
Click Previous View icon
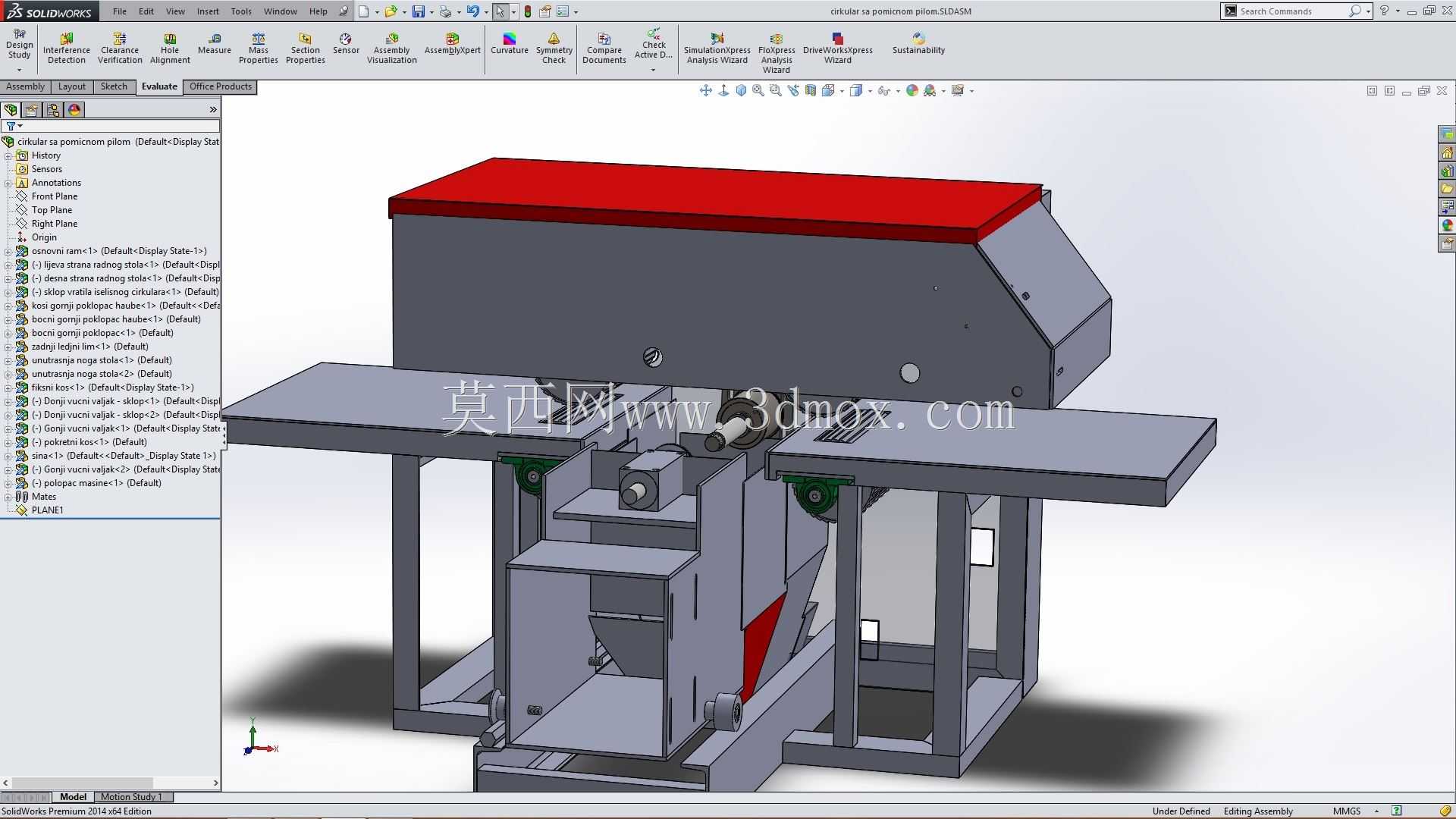point(793,91)
